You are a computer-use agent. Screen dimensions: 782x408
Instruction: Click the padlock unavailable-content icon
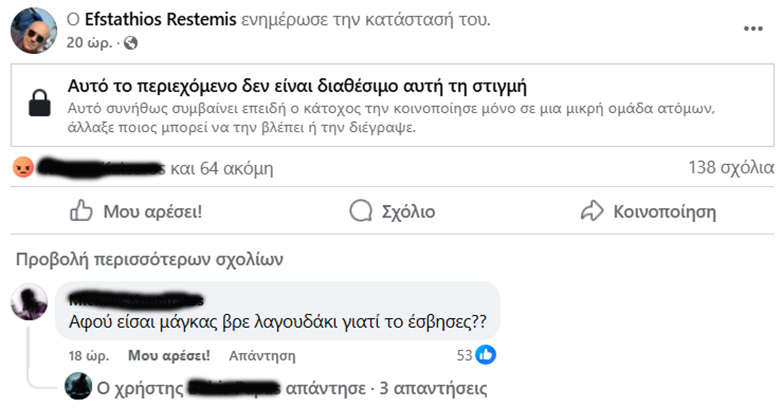[39, 103]
